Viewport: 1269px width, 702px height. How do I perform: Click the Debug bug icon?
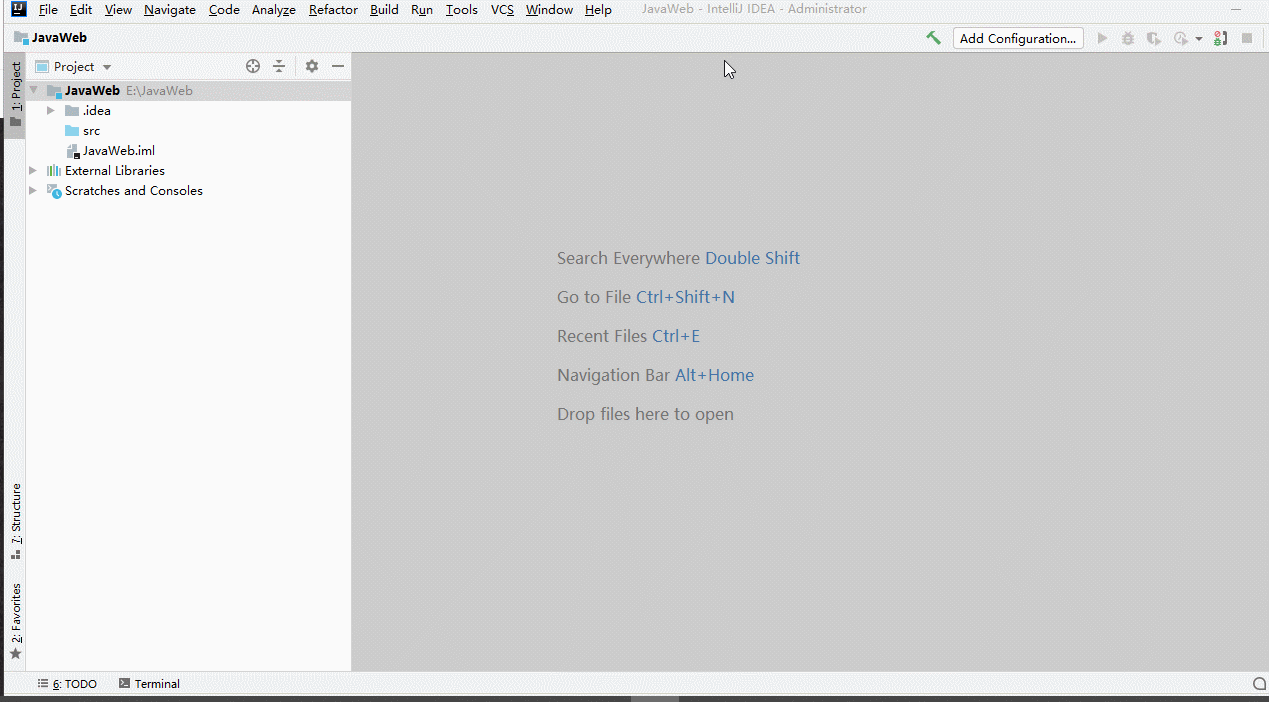coord(1128,38)
